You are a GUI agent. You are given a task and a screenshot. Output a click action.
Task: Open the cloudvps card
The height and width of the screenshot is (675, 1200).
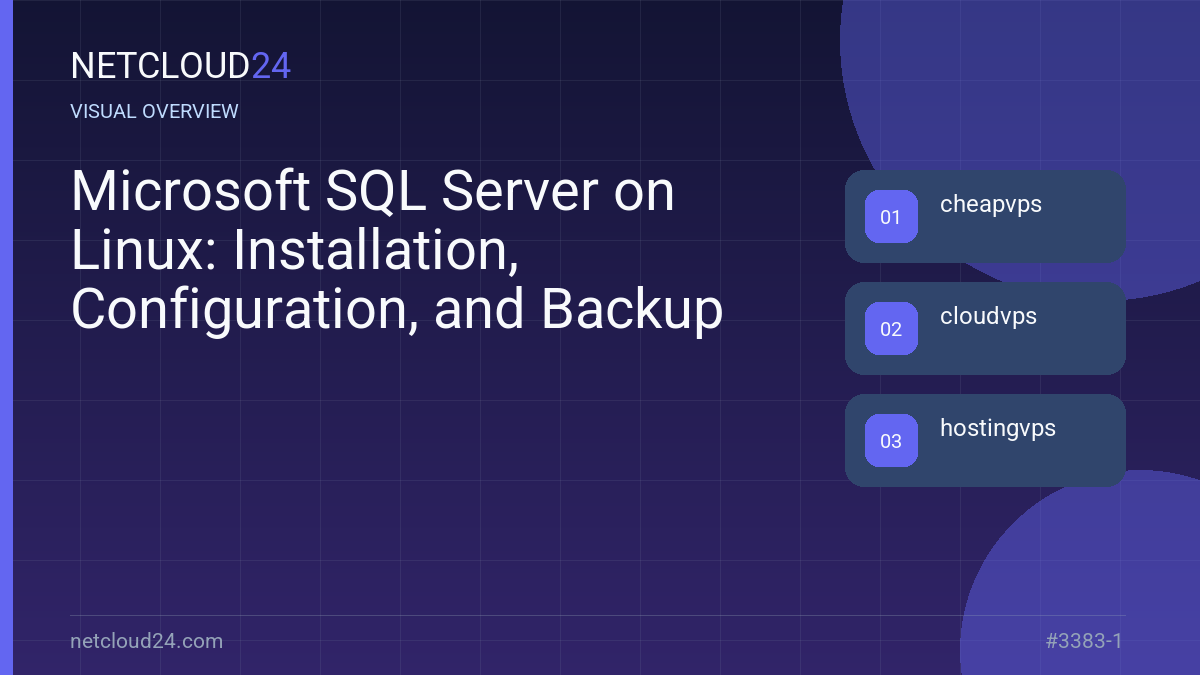tap(985, 328)
